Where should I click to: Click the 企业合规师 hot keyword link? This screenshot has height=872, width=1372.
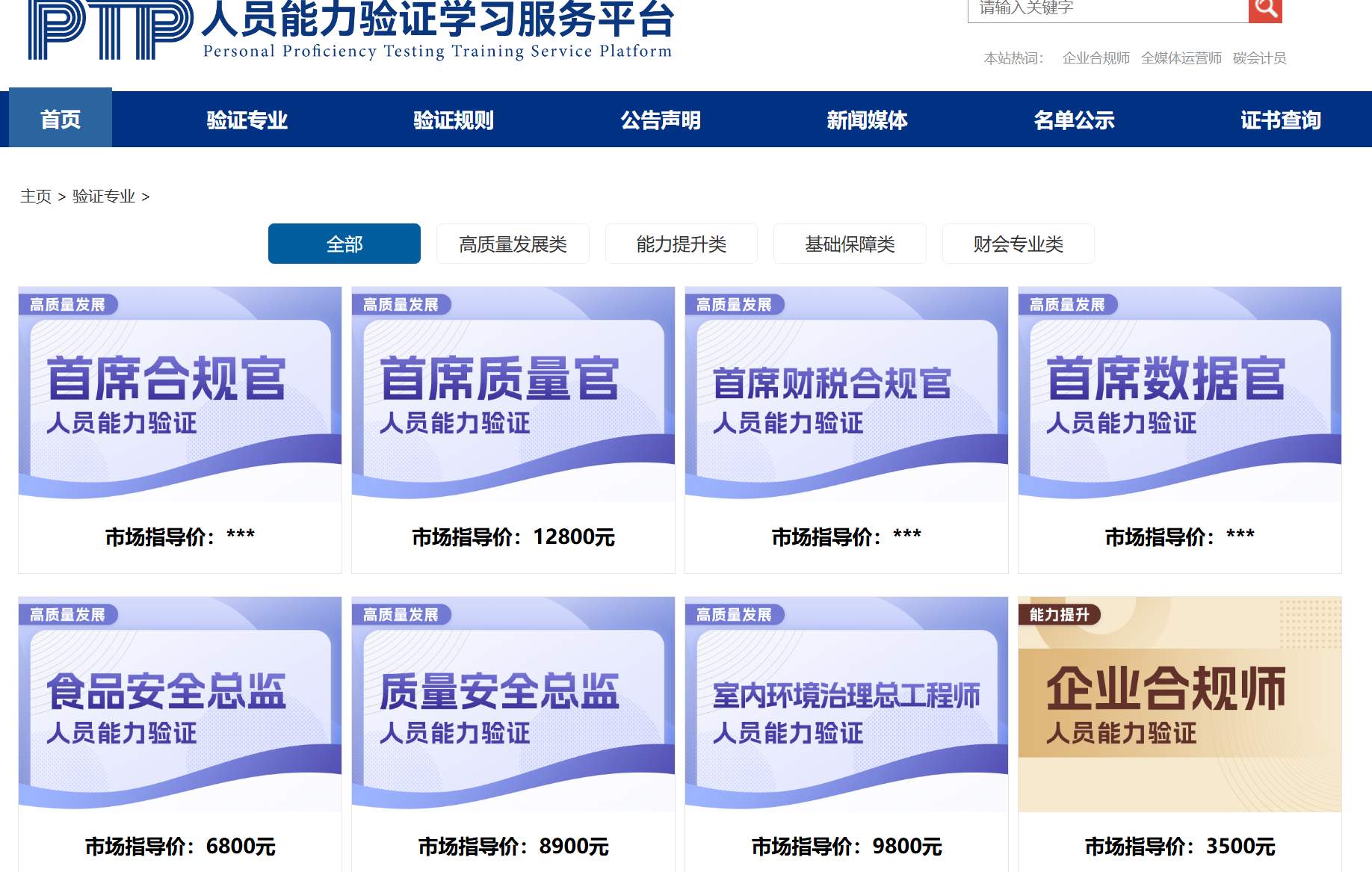point(1096,58)
